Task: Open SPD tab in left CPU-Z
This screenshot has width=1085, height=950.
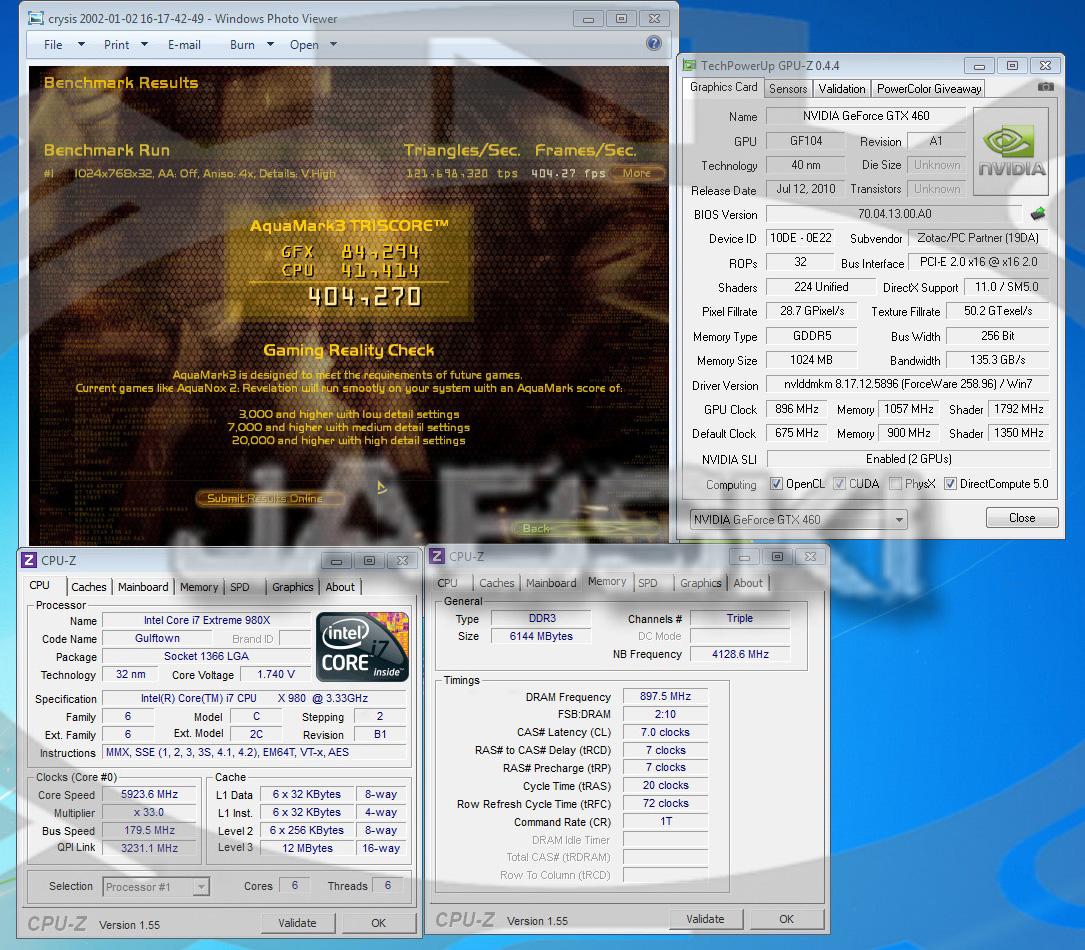Action: (239, 587)
